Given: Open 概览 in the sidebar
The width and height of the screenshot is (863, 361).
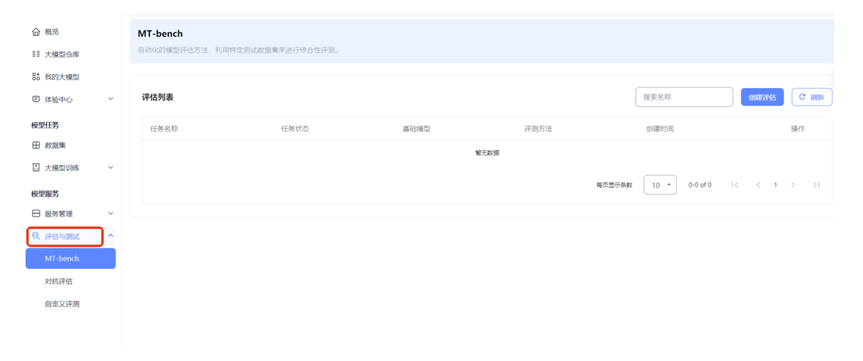Looking at the screenshot, I should pos(52,32).
